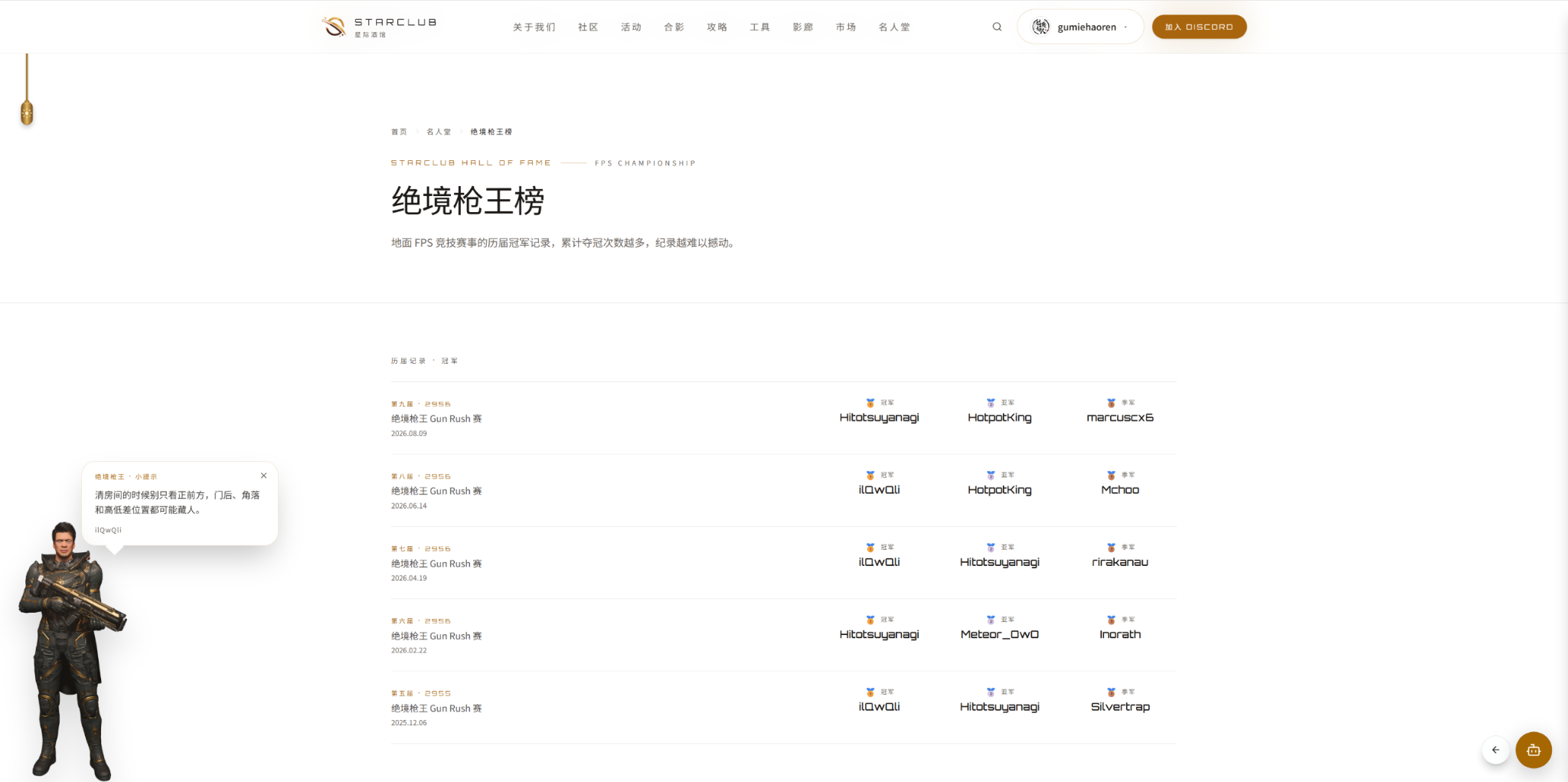Viewport: 1568px width, 782px height.
Task: Open the orange robot assistant button
Action: pyautogui.click(x=1533, y=750)
